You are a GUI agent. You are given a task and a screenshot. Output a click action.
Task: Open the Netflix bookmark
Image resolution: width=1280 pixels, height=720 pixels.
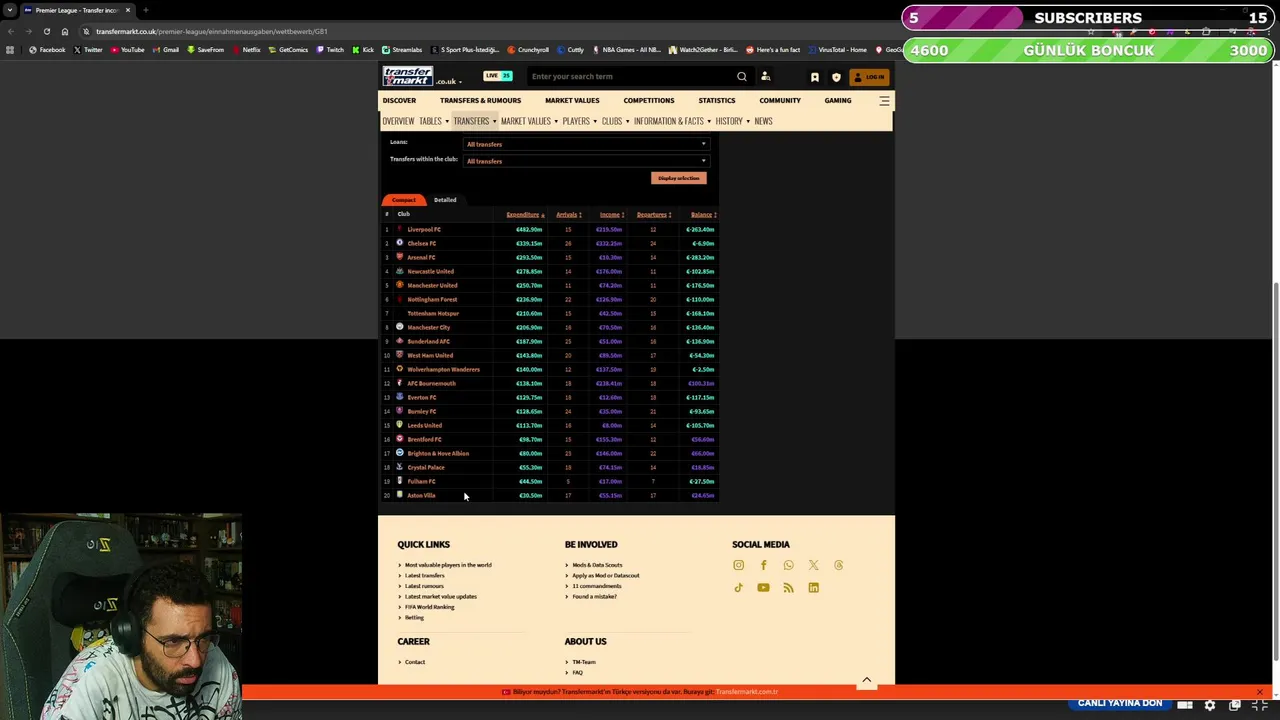(x=246, y=50)
